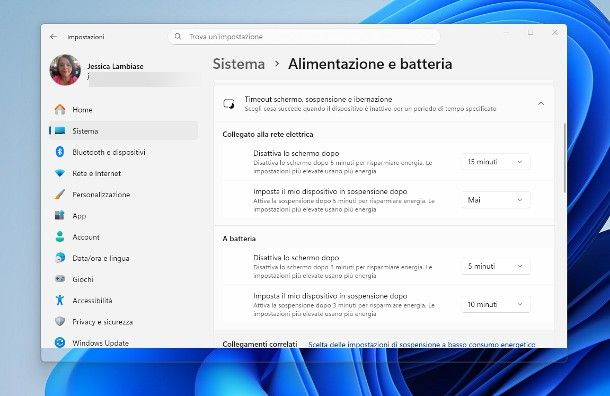This screenshot has width=610, height=396.
Task: Open the Home settings page
Action: 124,110
